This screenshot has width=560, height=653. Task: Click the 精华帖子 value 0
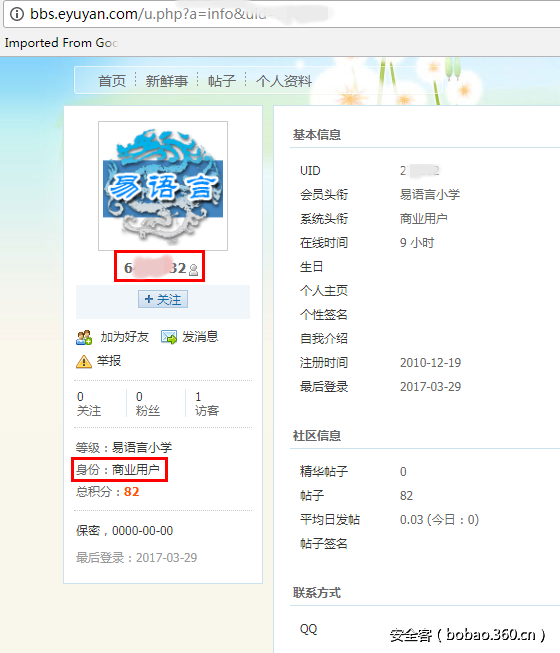coord(403,472)
